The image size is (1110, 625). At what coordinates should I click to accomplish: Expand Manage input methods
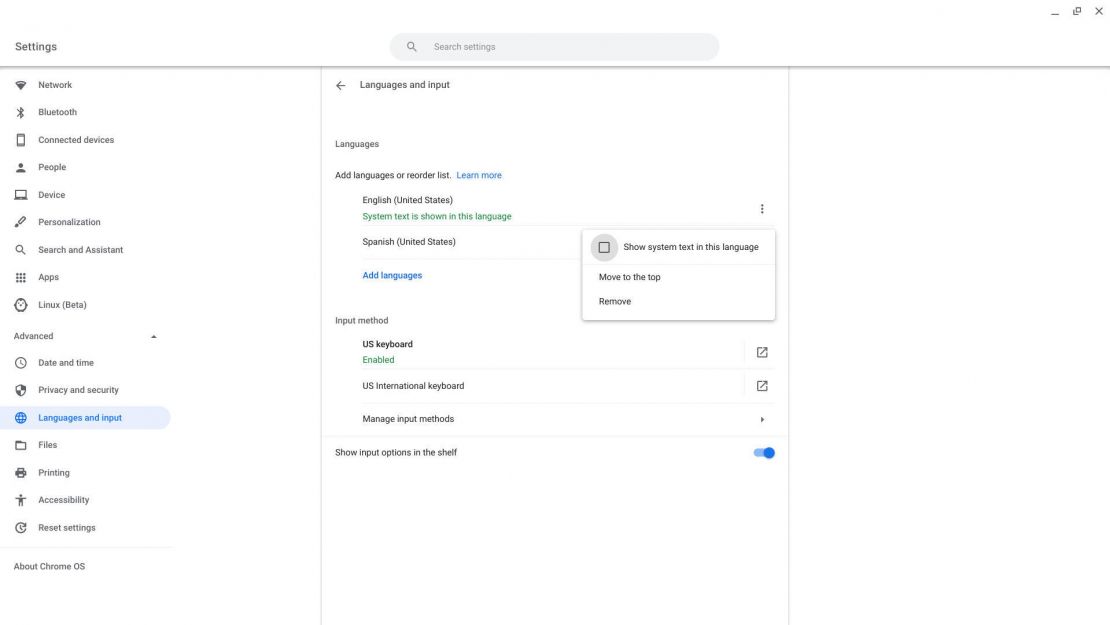coord(762,418)
